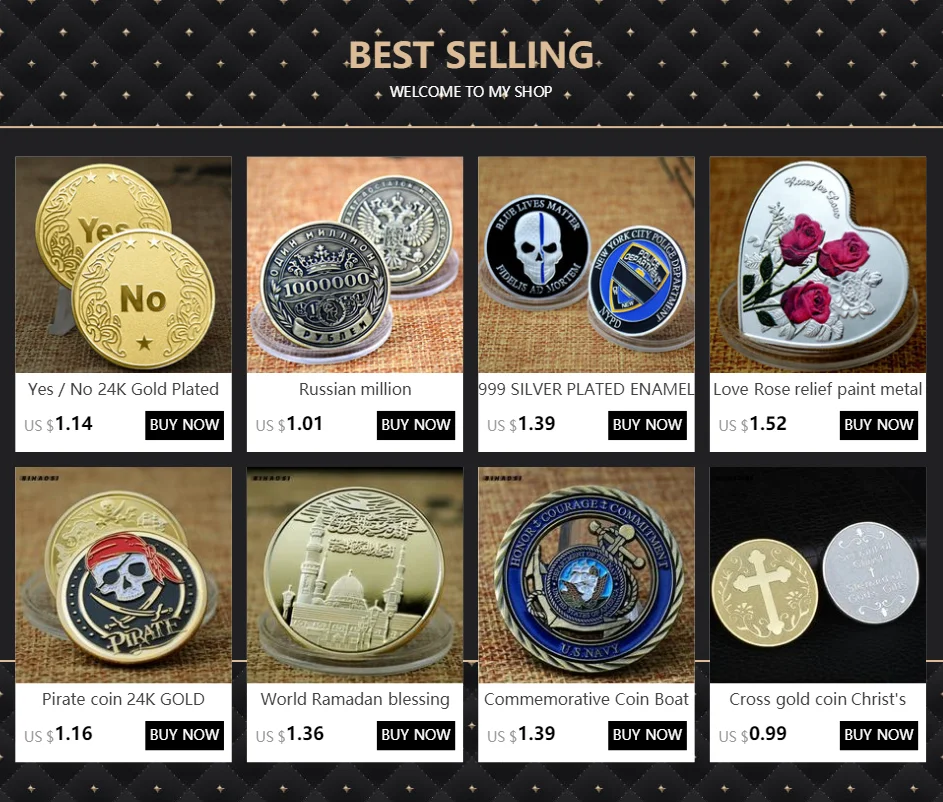
Task: Open the Yes / No gold coin image
Action: coord(123,265)
